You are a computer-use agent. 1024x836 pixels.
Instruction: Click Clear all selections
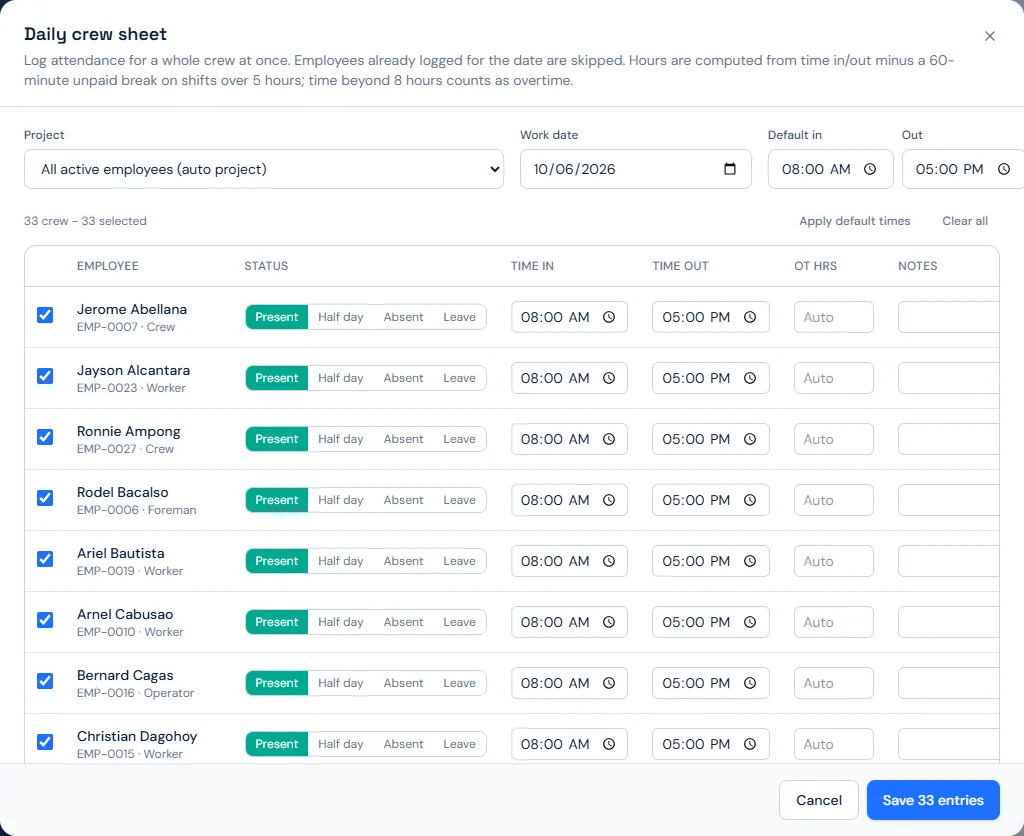point(965,221)
